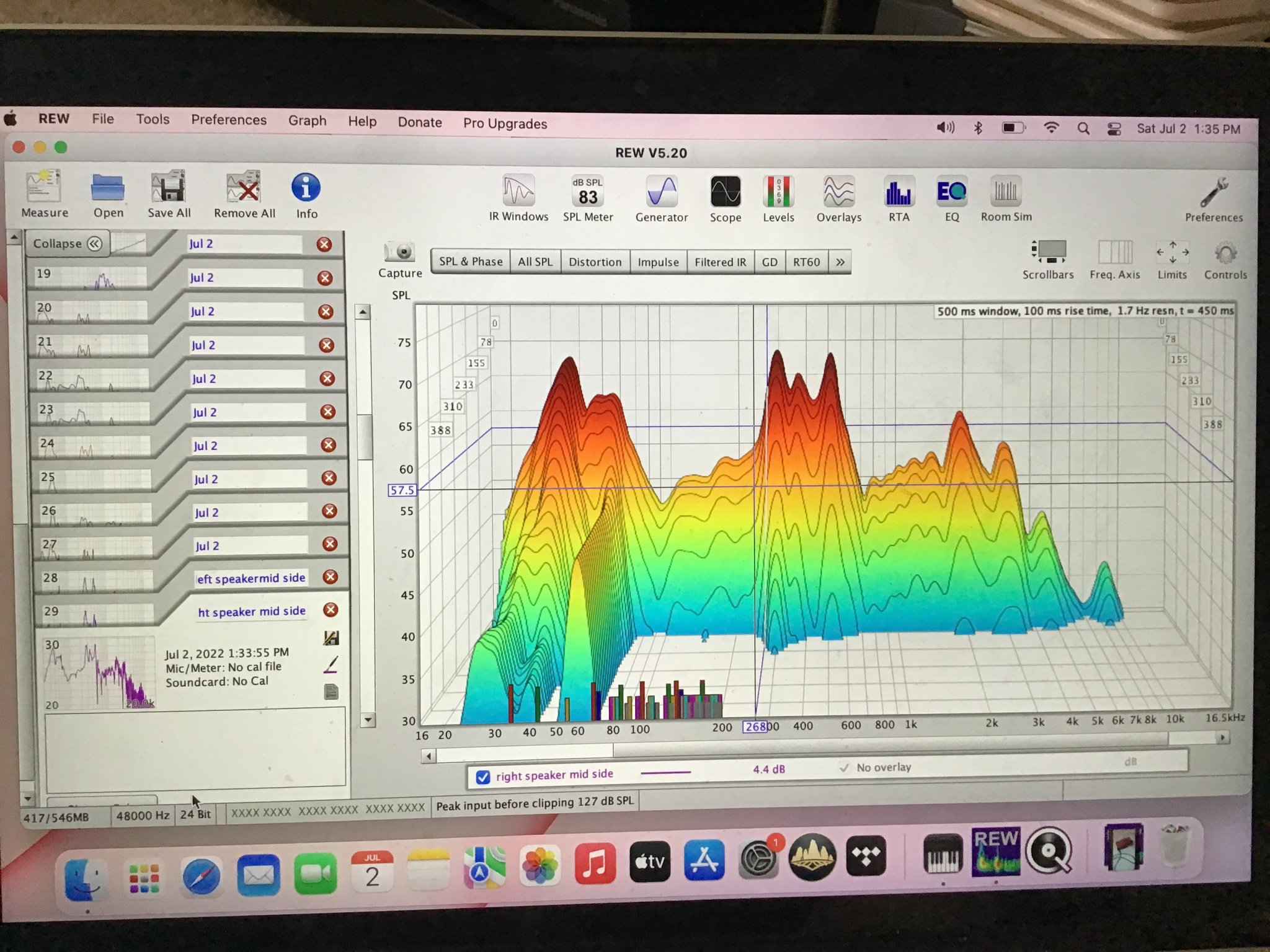Click notes page icon of measurement 30

tap(331, 692)
